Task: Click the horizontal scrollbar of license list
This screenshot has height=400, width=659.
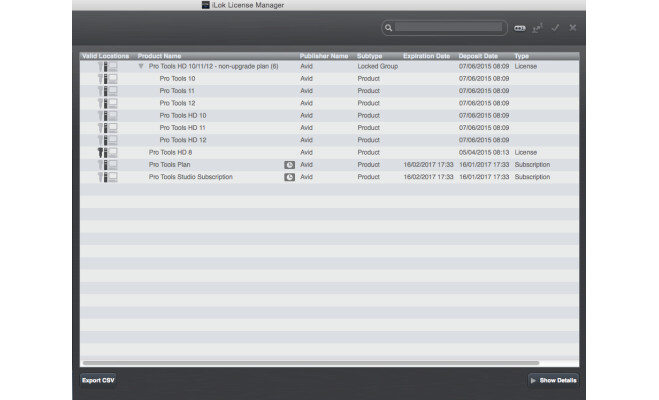Action: point(311,363)
